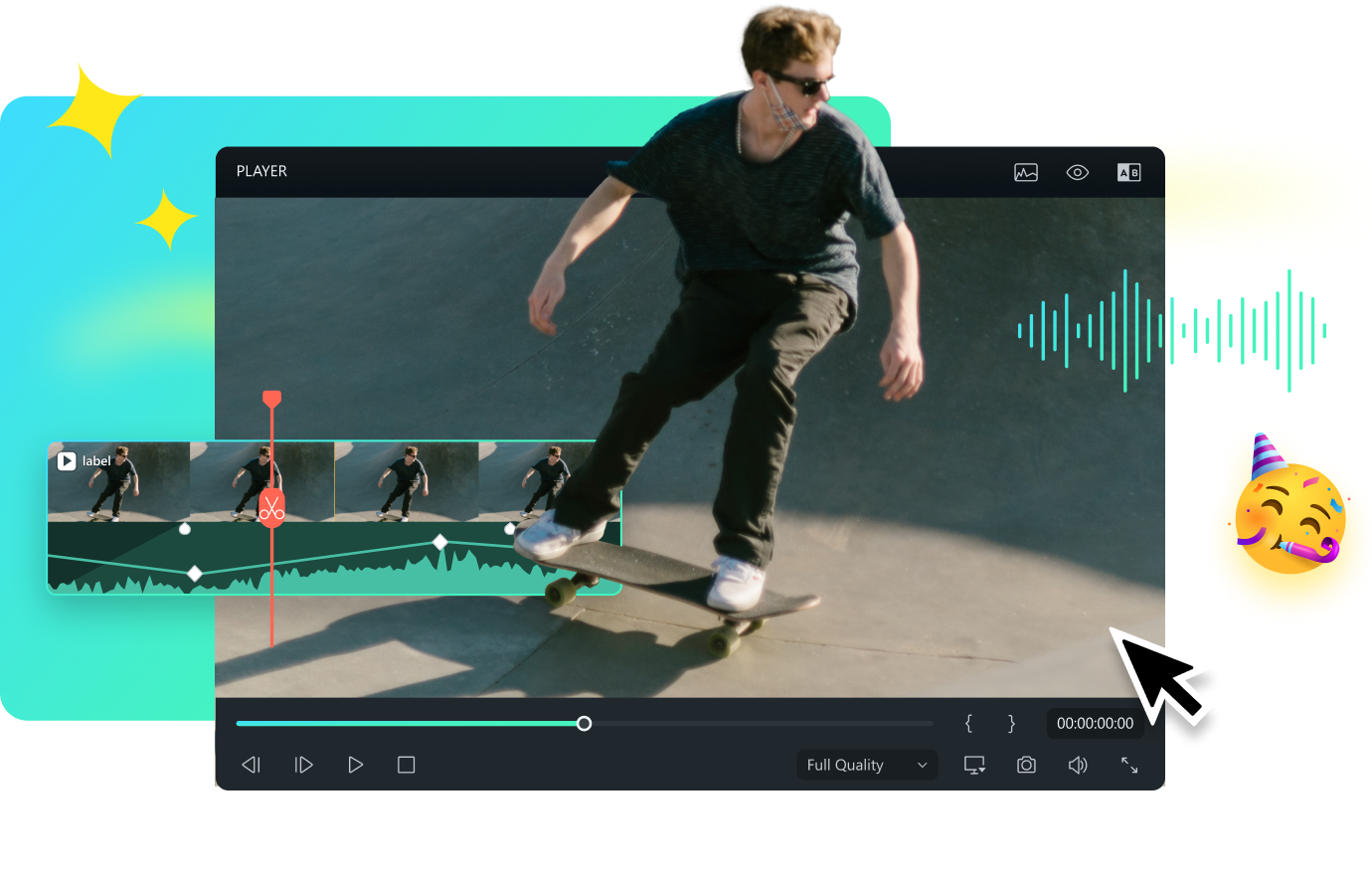
Task: Click the volume speaker icon
Action: 1078,765
